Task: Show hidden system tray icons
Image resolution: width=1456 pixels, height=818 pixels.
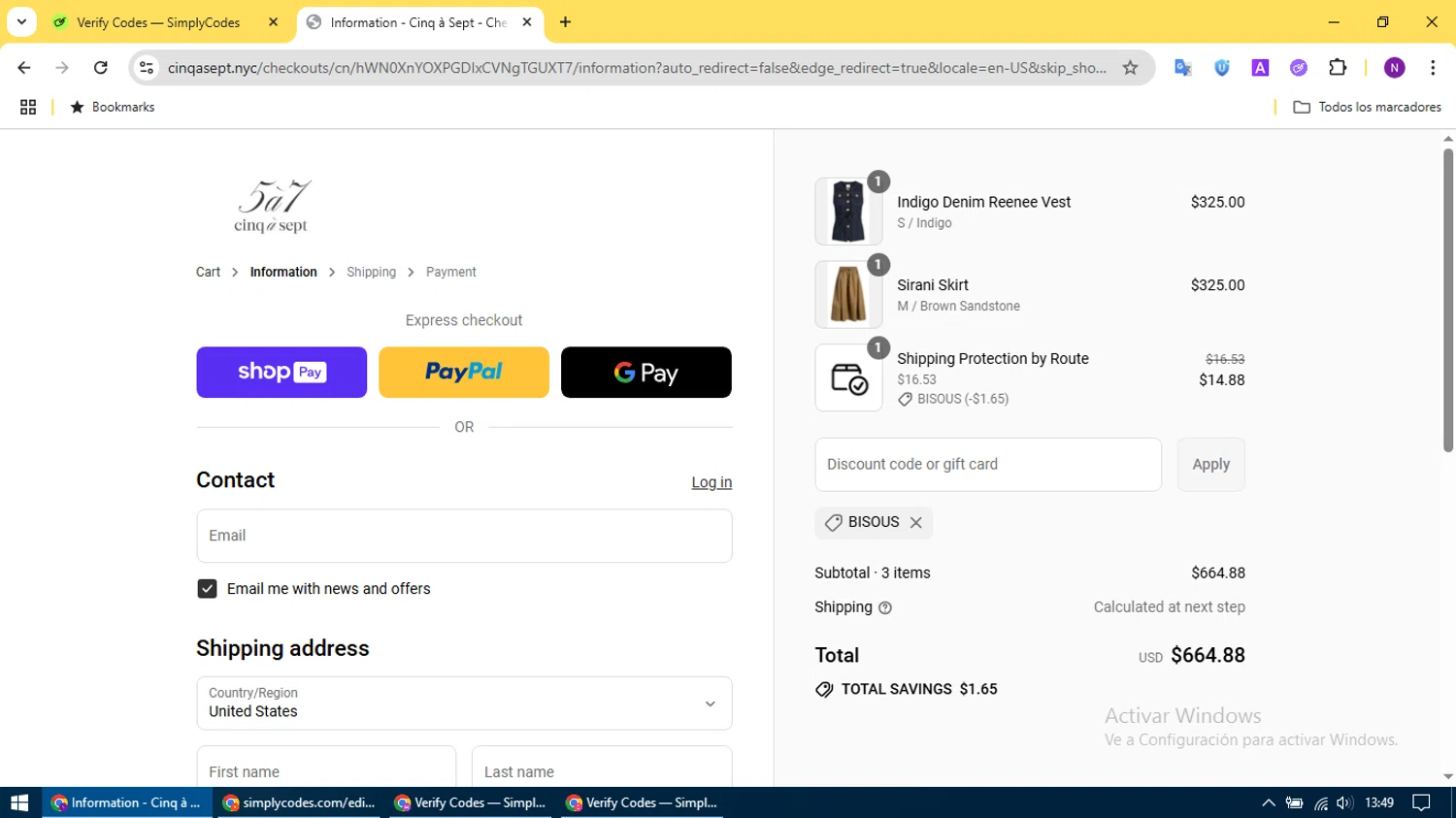Action: coord(1268,802)
